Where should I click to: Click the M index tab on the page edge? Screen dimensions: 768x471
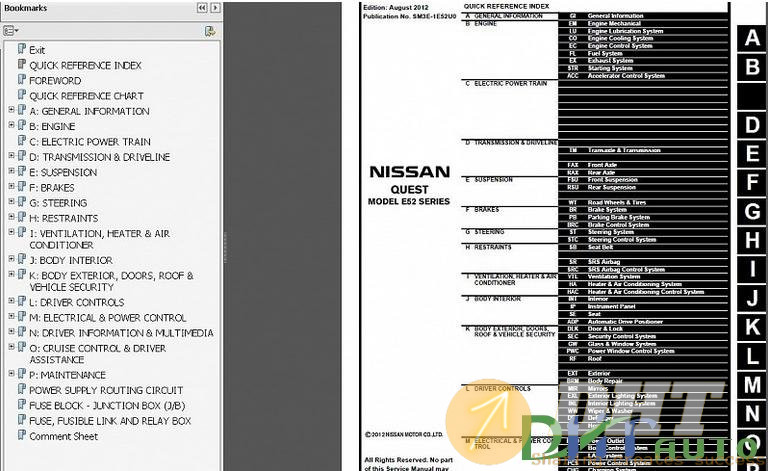coord(752,385)
